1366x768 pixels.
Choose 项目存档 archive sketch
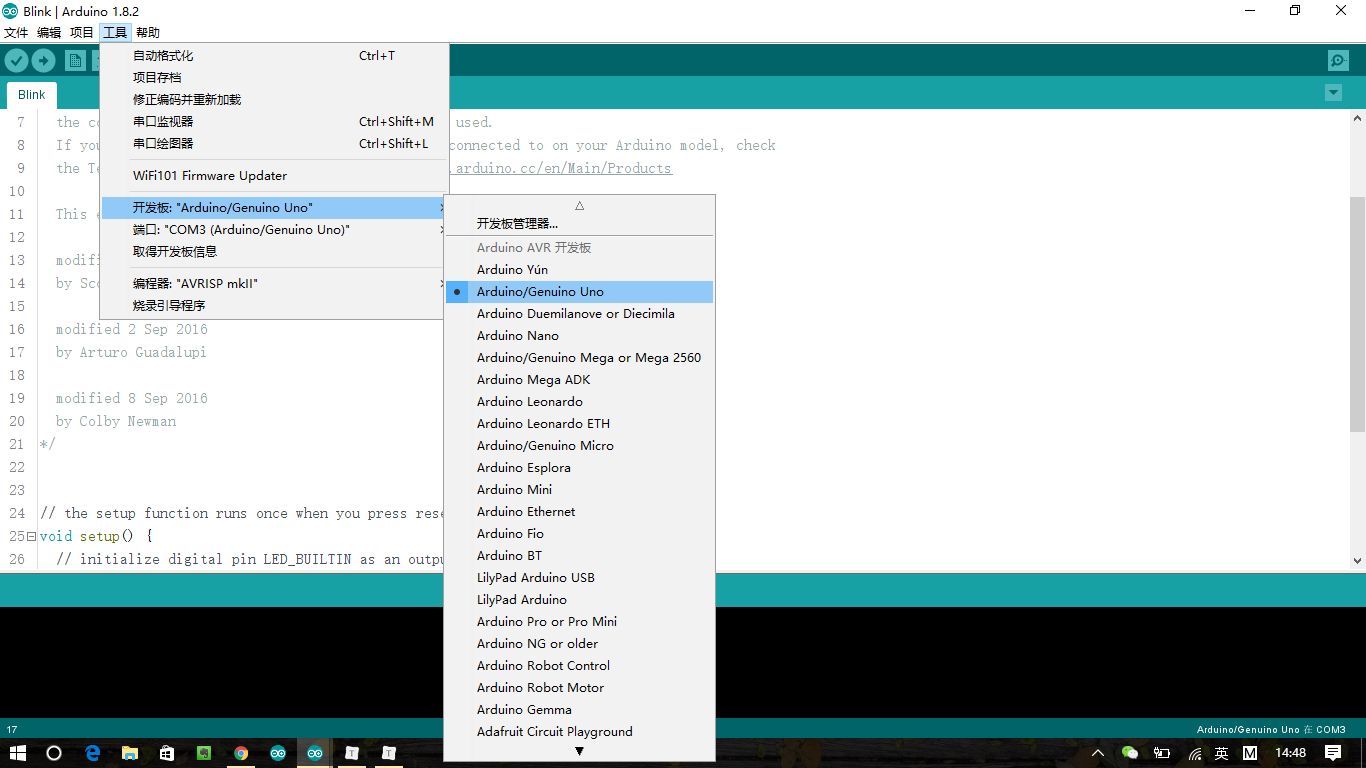(274, 78)
